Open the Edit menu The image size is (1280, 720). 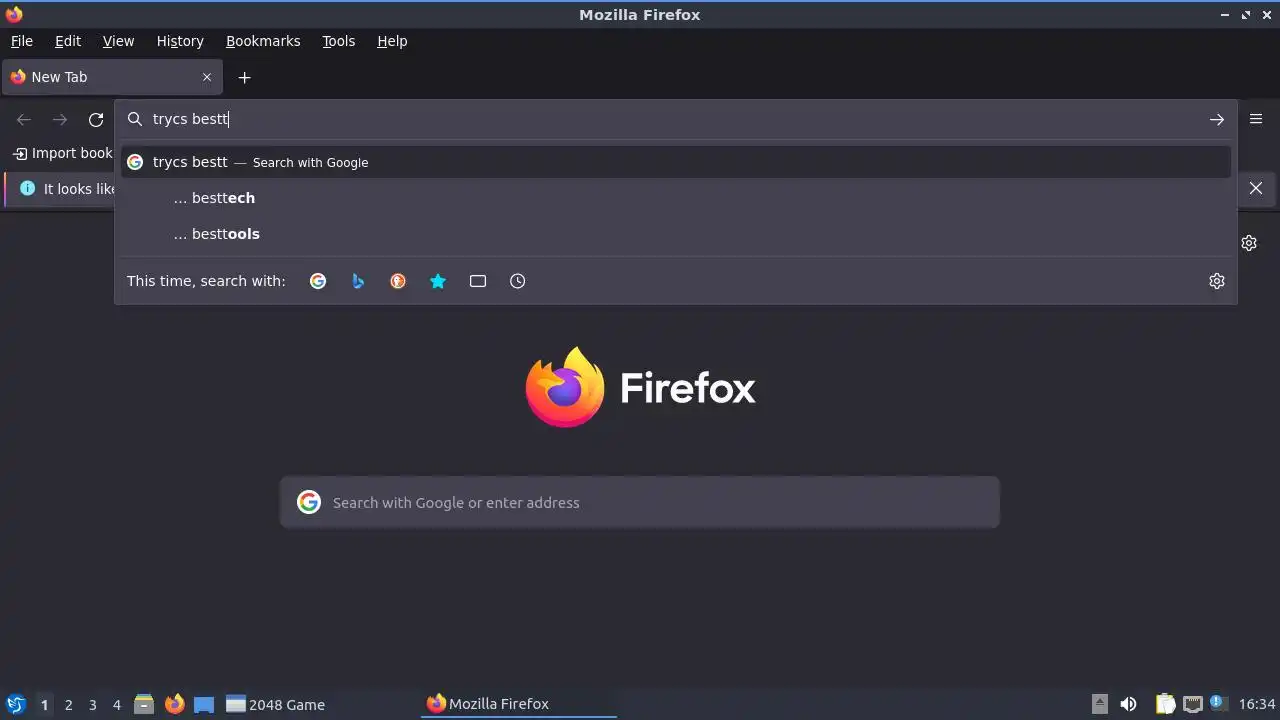[68, 41]
